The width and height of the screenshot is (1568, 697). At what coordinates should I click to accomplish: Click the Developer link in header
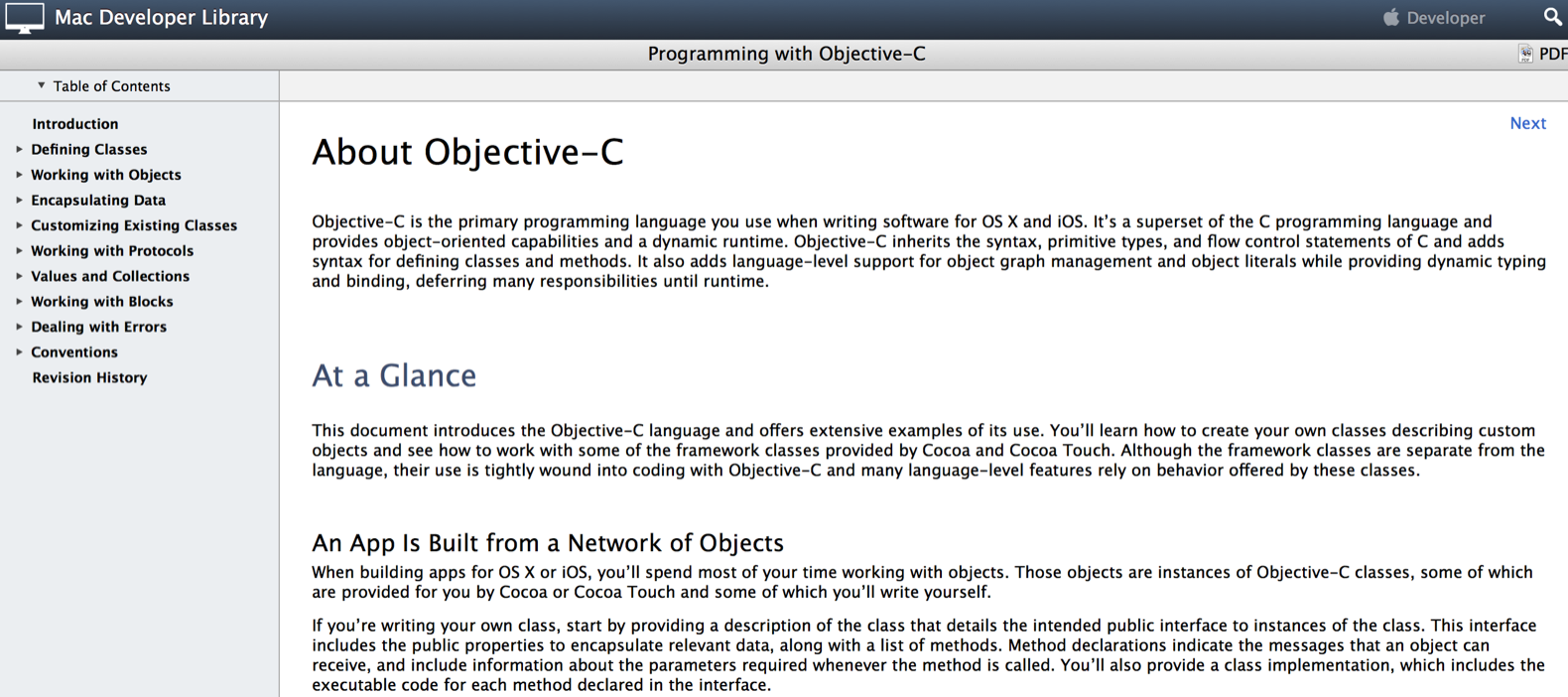(1446, 18)
